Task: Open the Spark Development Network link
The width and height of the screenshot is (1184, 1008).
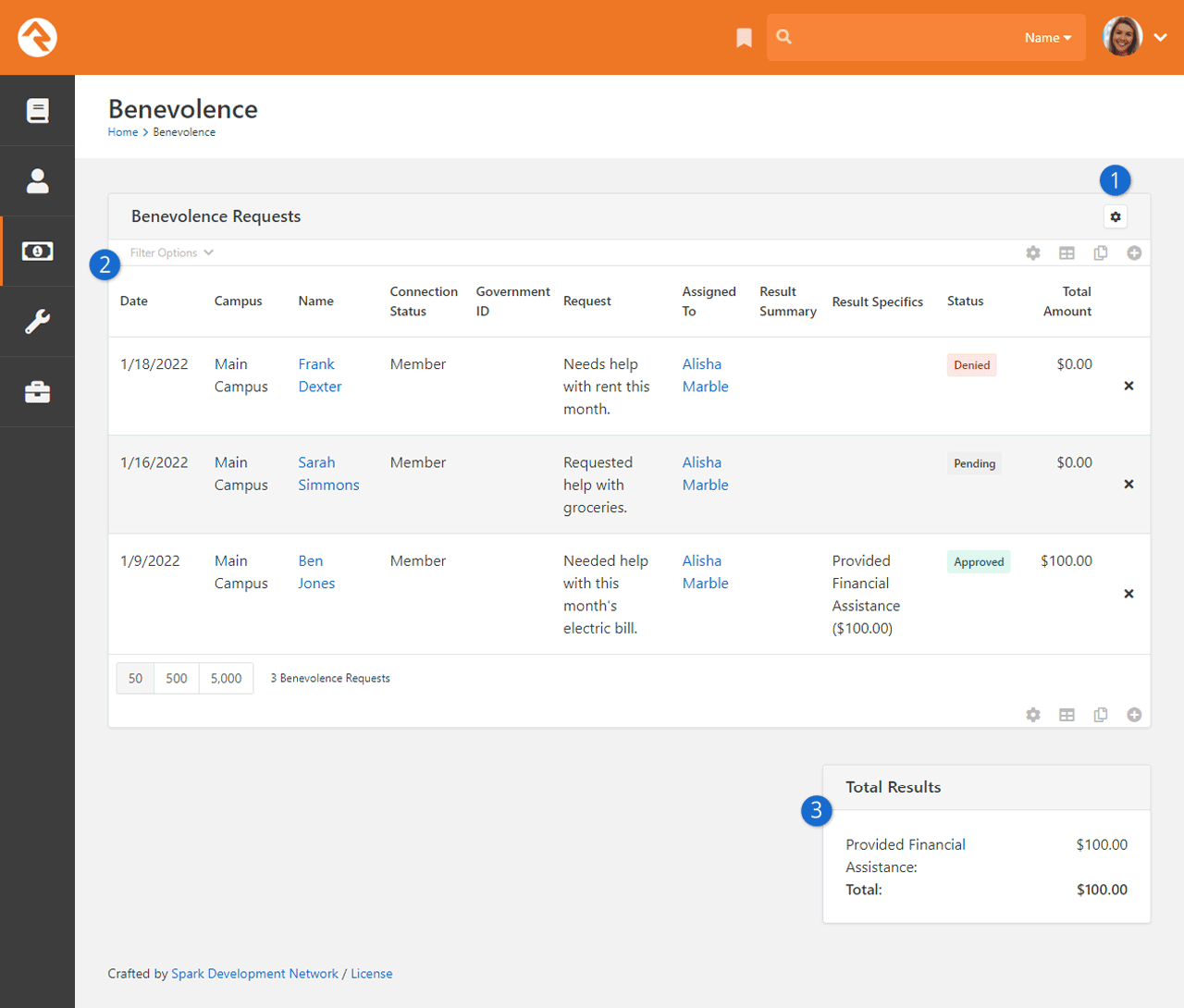Action: (254, 974)
